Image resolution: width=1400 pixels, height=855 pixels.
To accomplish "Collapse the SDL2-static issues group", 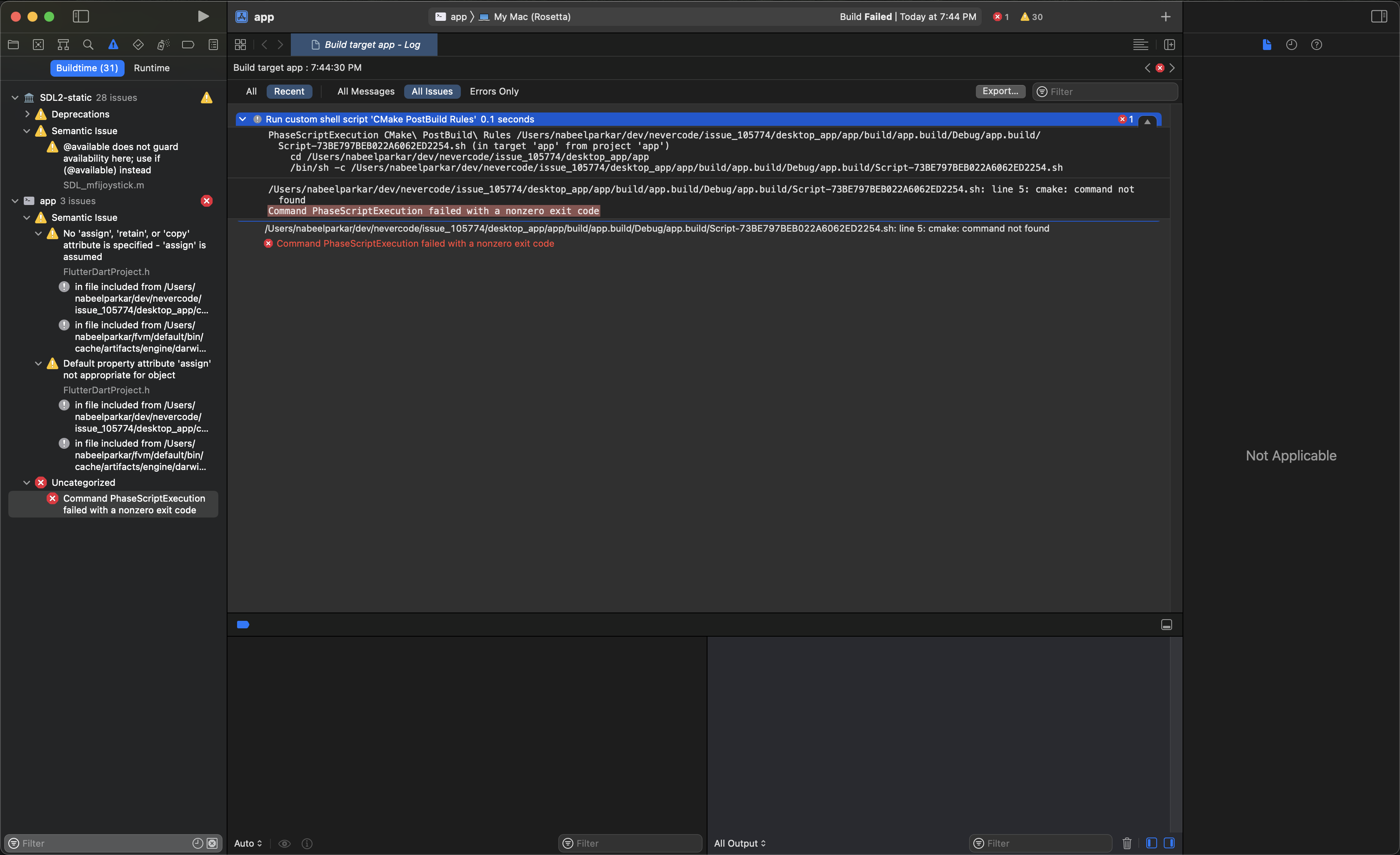I will (14, 97).
